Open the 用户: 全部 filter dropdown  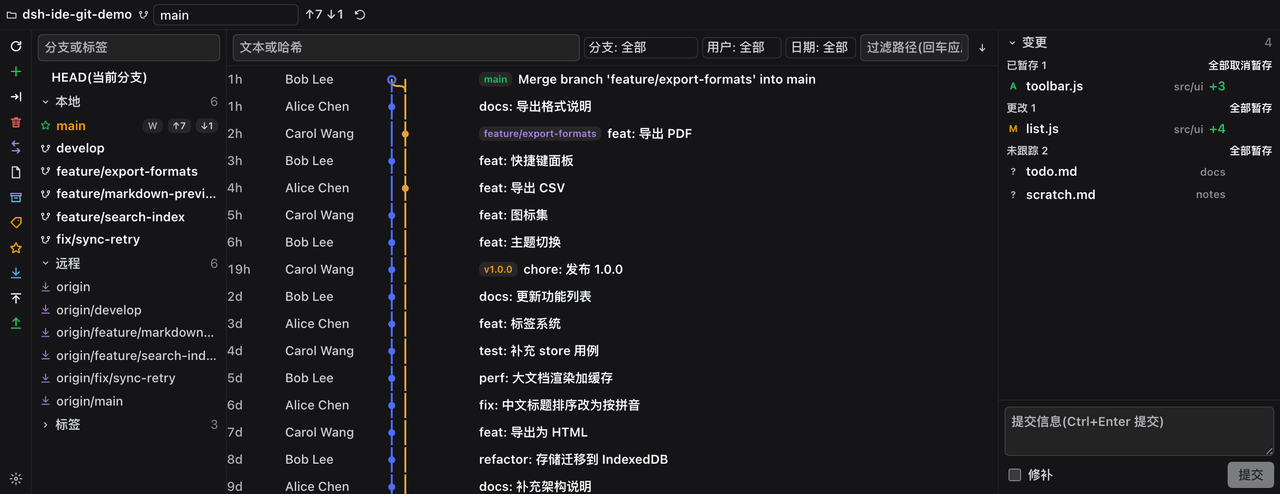pos(741,48)
